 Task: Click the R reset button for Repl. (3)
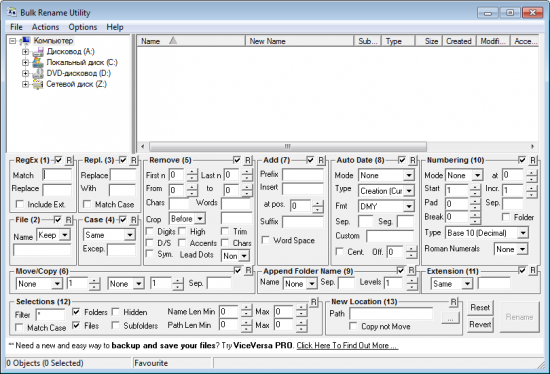tap(134, 160)
